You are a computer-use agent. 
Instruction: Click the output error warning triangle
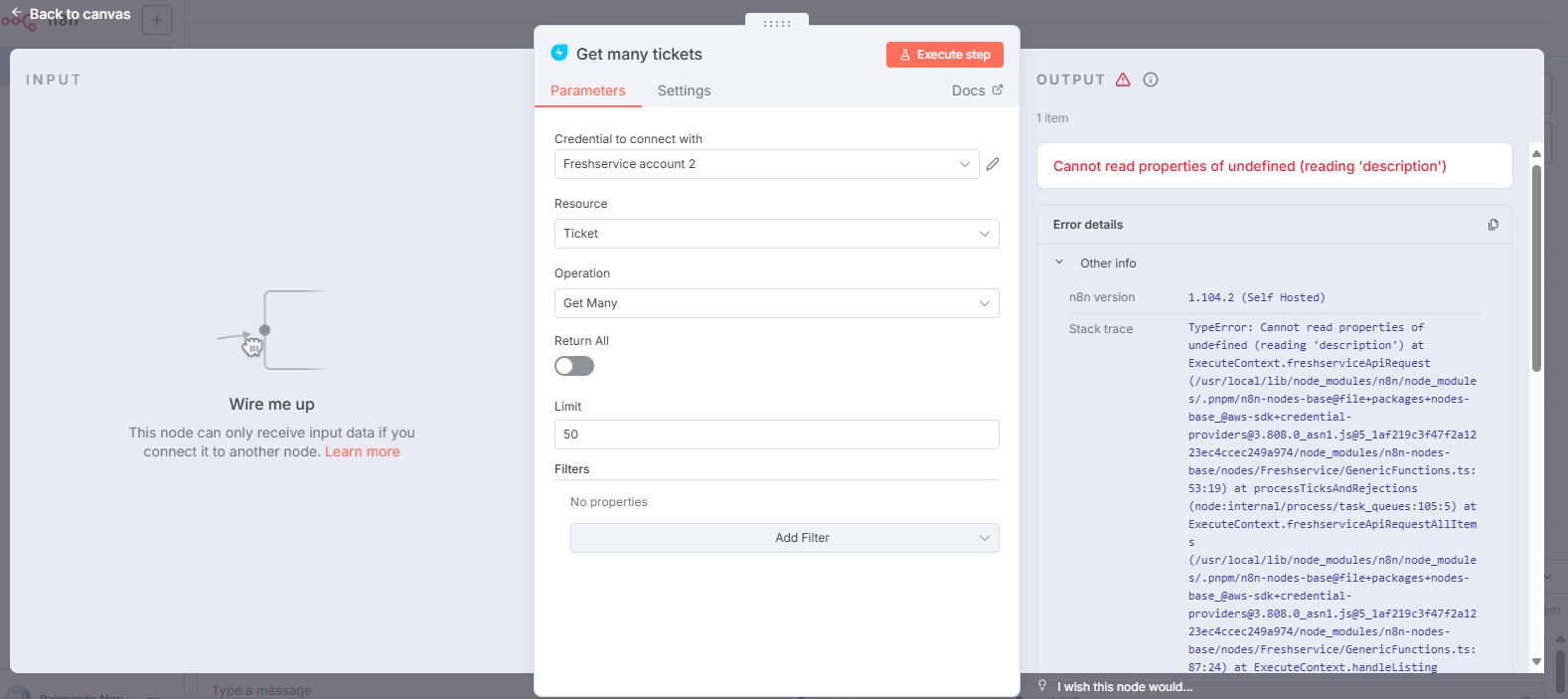click(x=1123, y=80)
